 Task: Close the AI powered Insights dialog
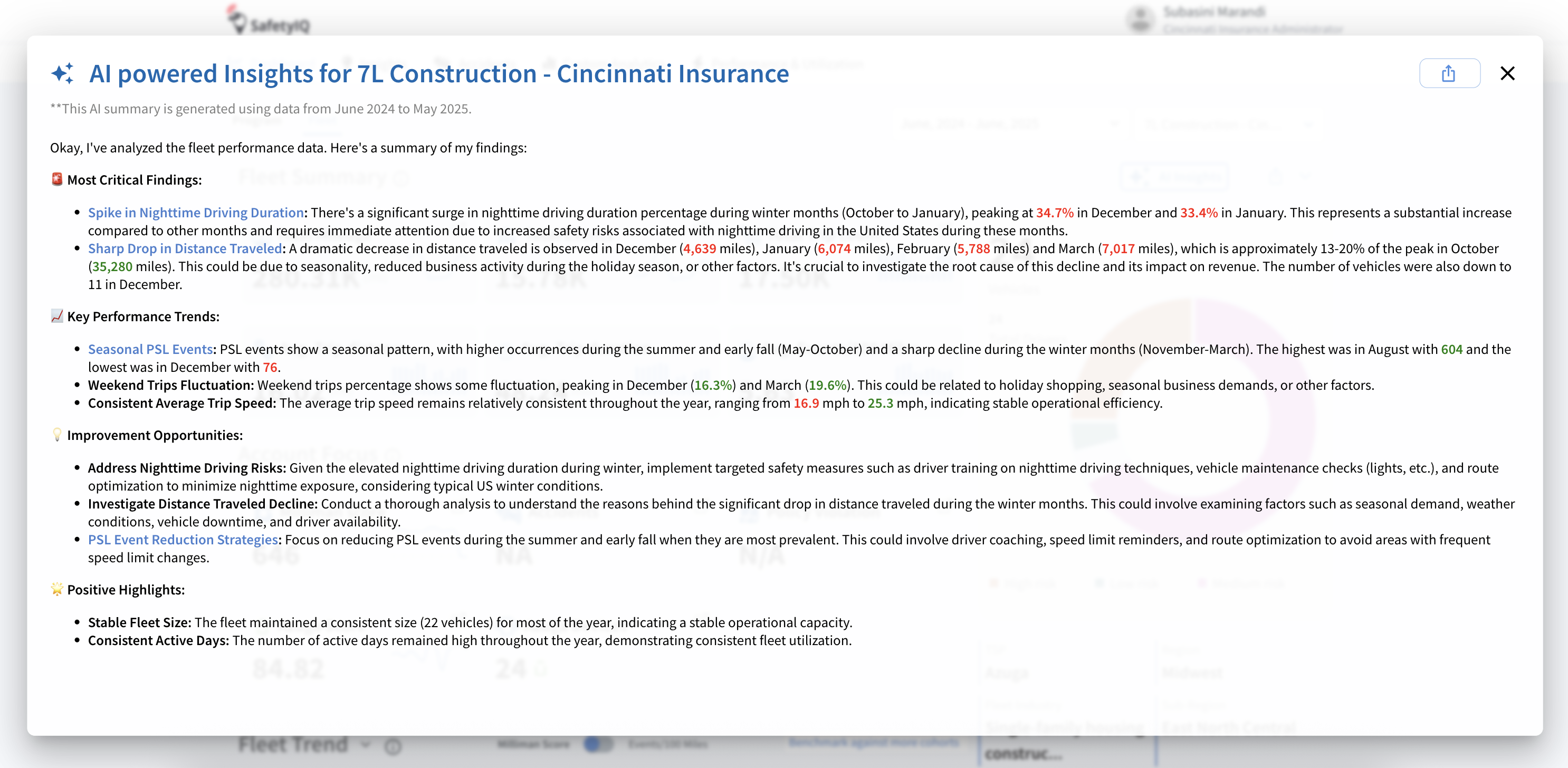point(1507,74)
